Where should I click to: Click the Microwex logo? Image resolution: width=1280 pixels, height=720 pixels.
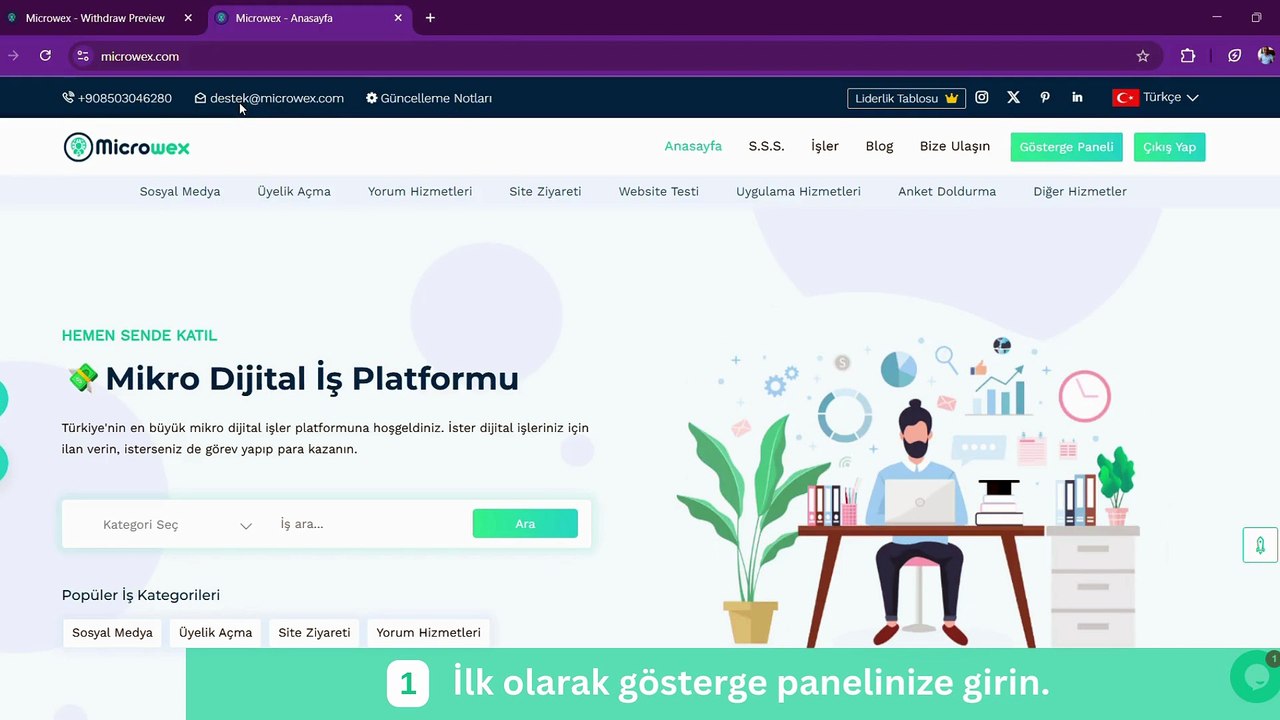click(126, 147)
